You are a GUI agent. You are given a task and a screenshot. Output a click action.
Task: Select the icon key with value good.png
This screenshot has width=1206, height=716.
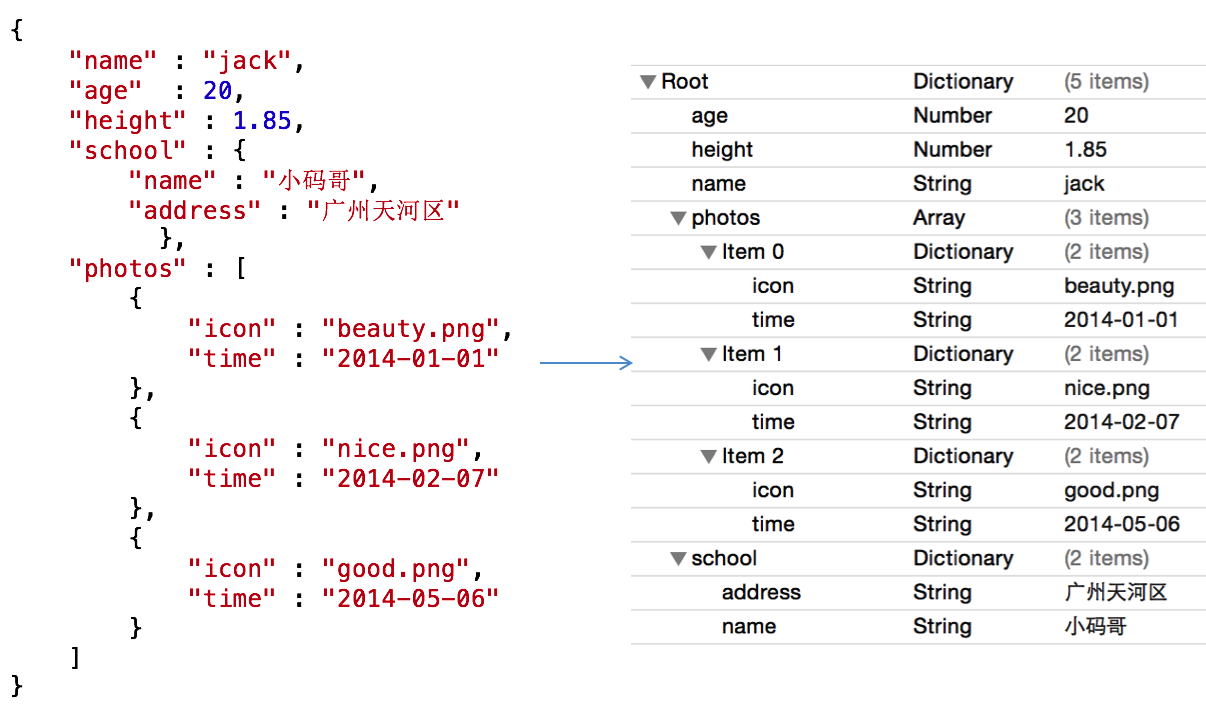(x=773, y=490)
